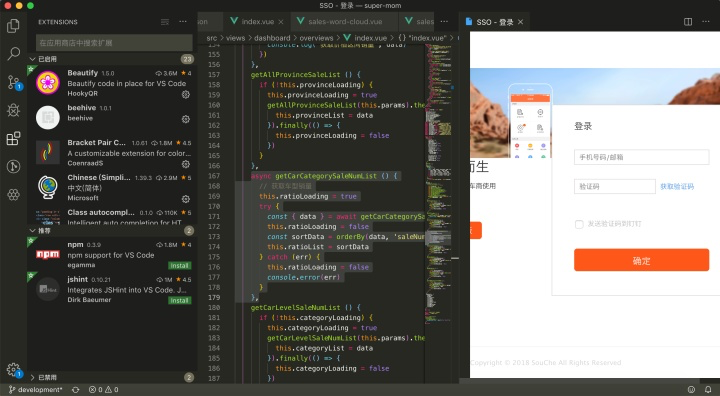The height and width of the screenshot is (396, 720).
Task: Click the getAllProvinceSaleList method line
Action: click(305, 74)
